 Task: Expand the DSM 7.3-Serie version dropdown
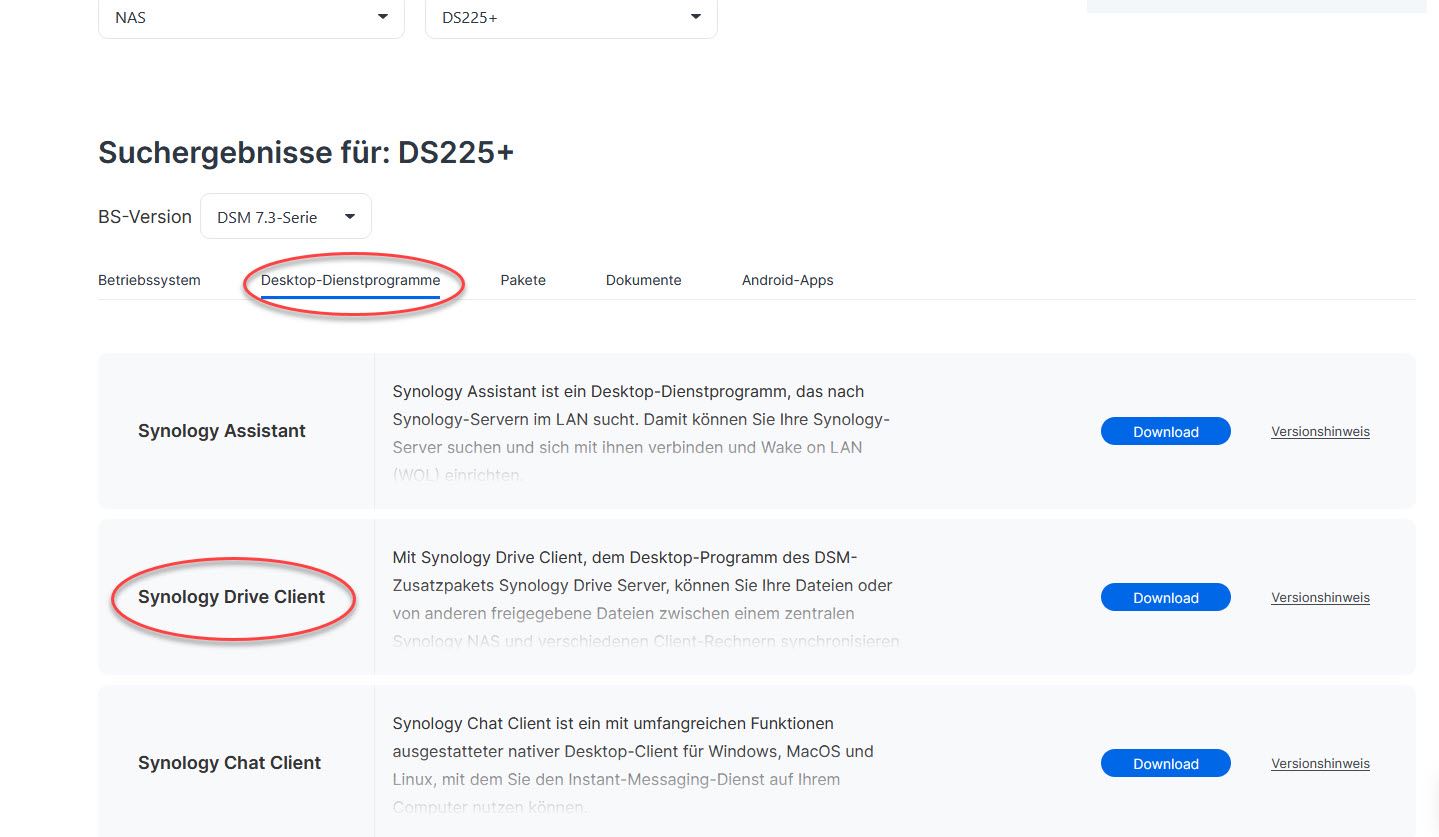tap(286, 217)
